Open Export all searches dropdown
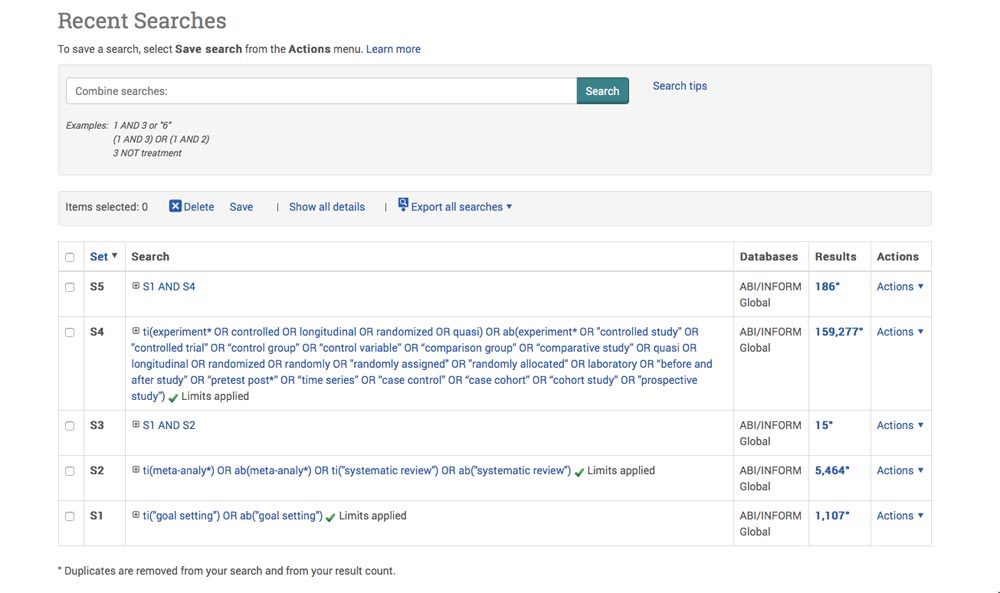 461,207
